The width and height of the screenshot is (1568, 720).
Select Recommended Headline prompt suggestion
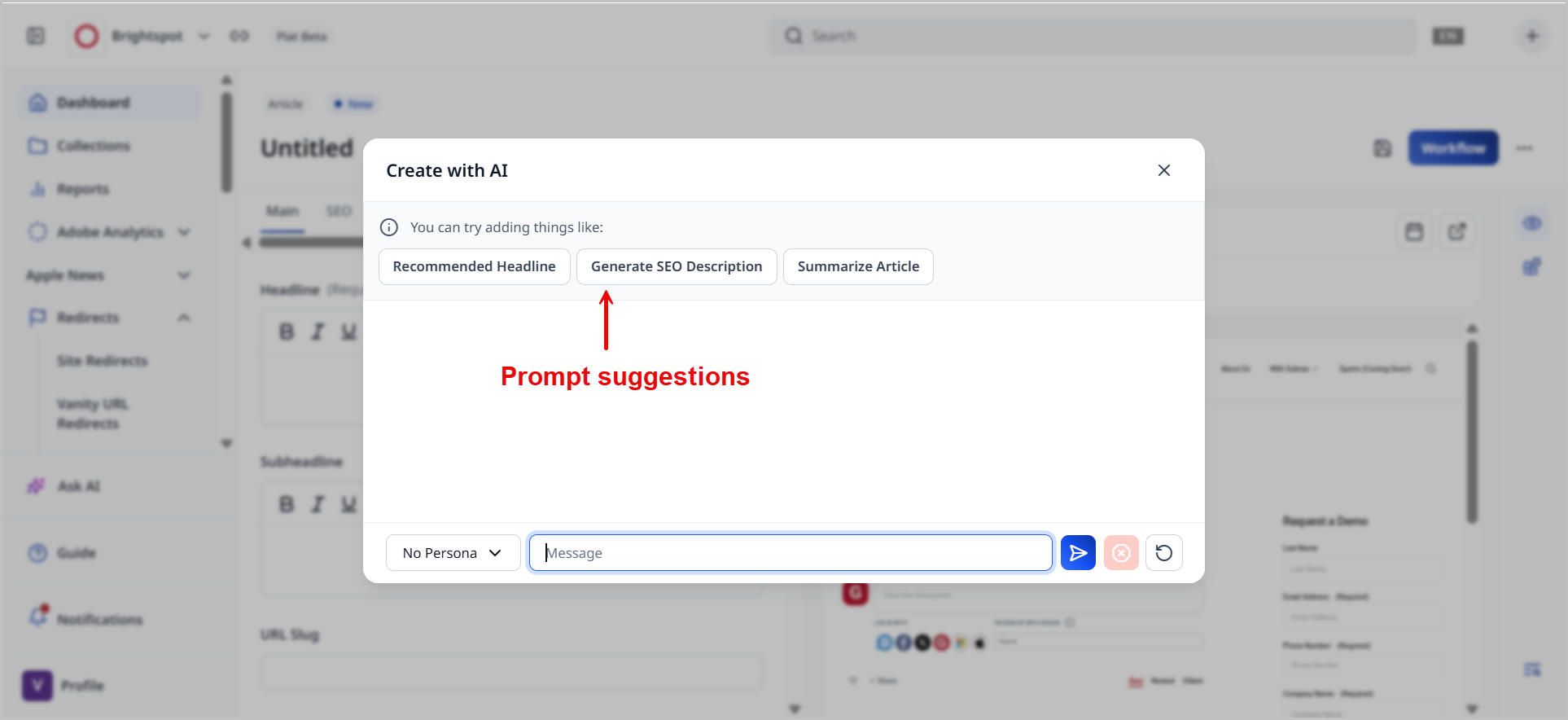[x=474, y=266]
